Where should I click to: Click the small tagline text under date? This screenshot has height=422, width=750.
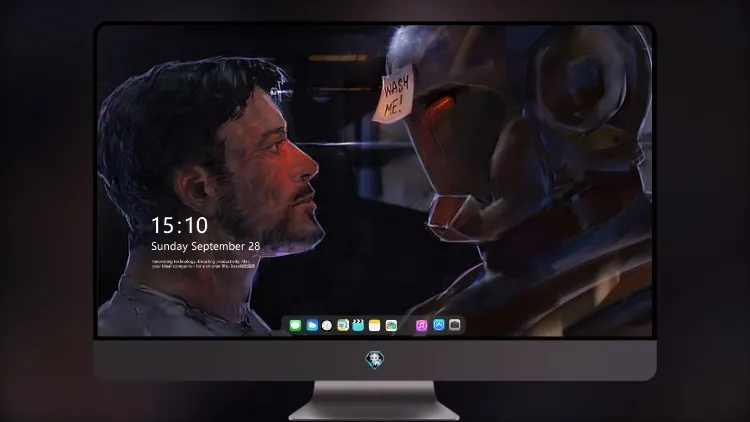click(x=203, y=264)
